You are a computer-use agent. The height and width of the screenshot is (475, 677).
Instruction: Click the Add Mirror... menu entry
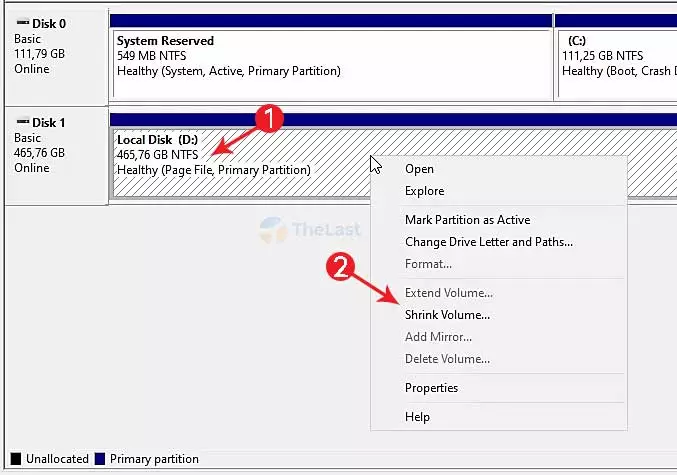pos(438,337)
